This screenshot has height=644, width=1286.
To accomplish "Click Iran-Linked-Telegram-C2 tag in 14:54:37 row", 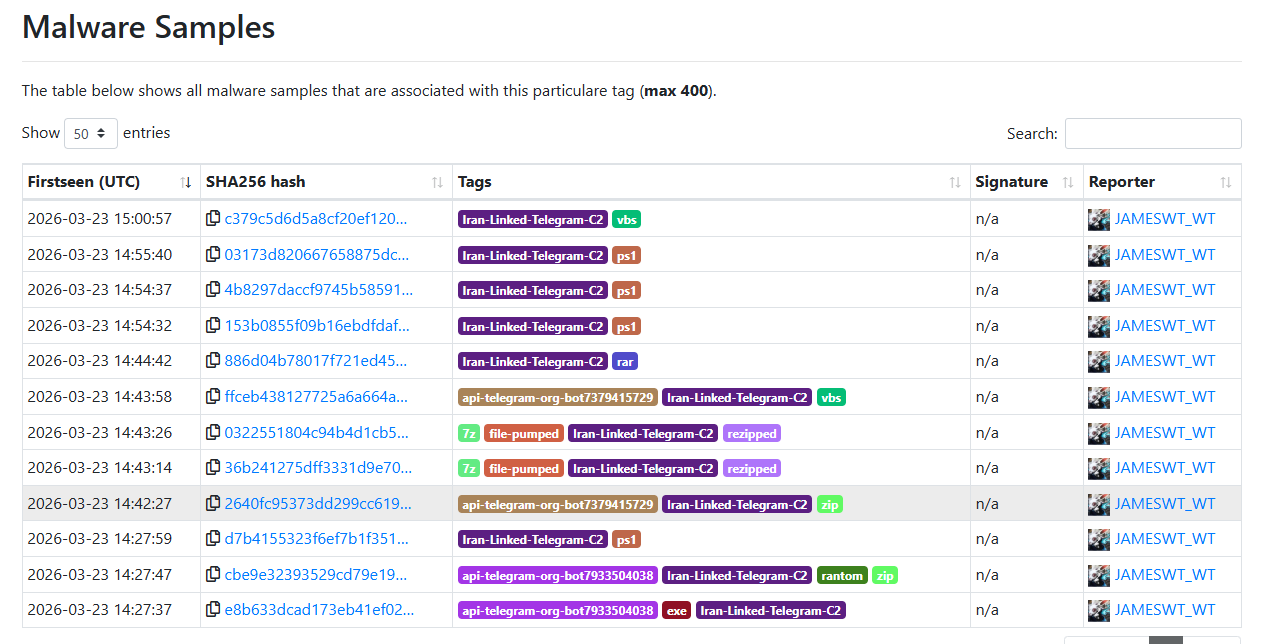I will [x=533, y=290].
